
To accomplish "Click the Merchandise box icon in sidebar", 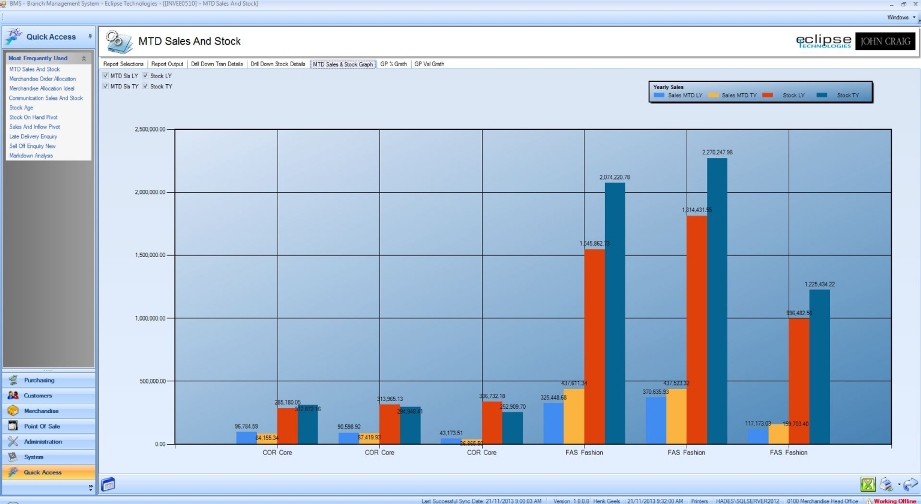I will [x=13, y=411].
